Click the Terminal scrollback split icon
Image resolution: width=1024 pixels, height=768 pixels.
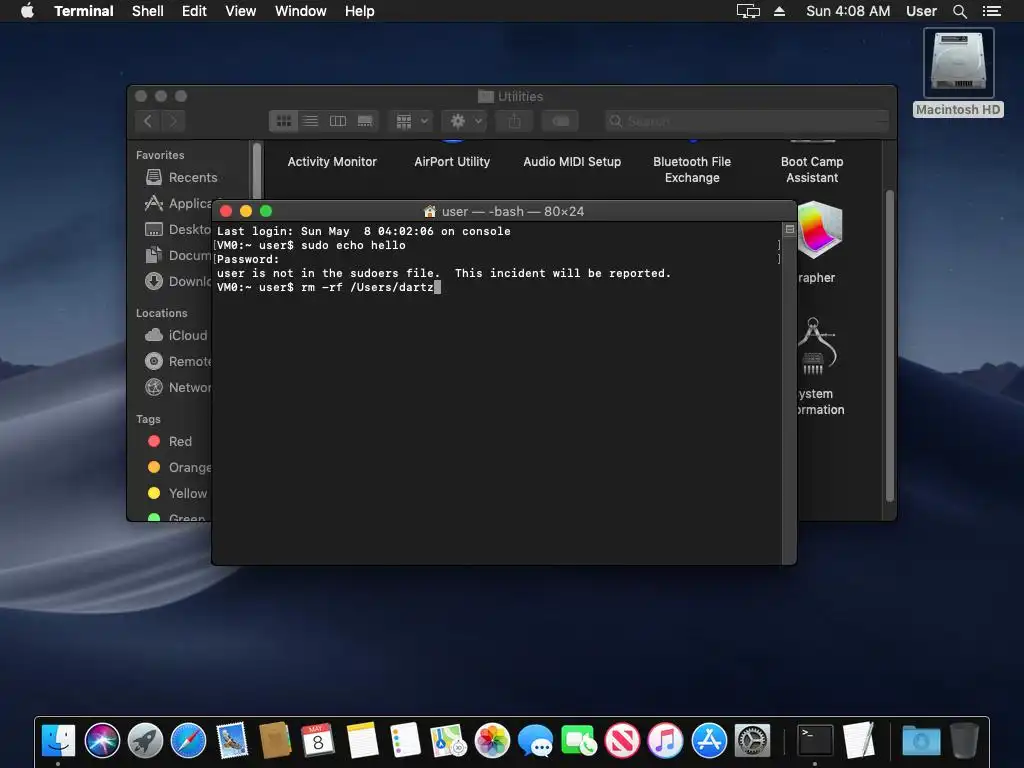pyautogui.click(x=790, y=229)
